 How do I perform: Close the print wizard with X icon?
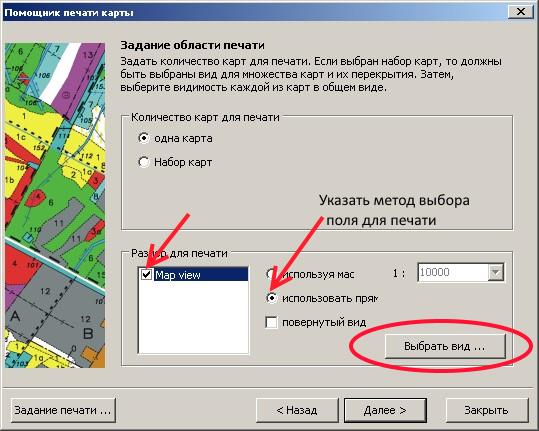(520, 12)
